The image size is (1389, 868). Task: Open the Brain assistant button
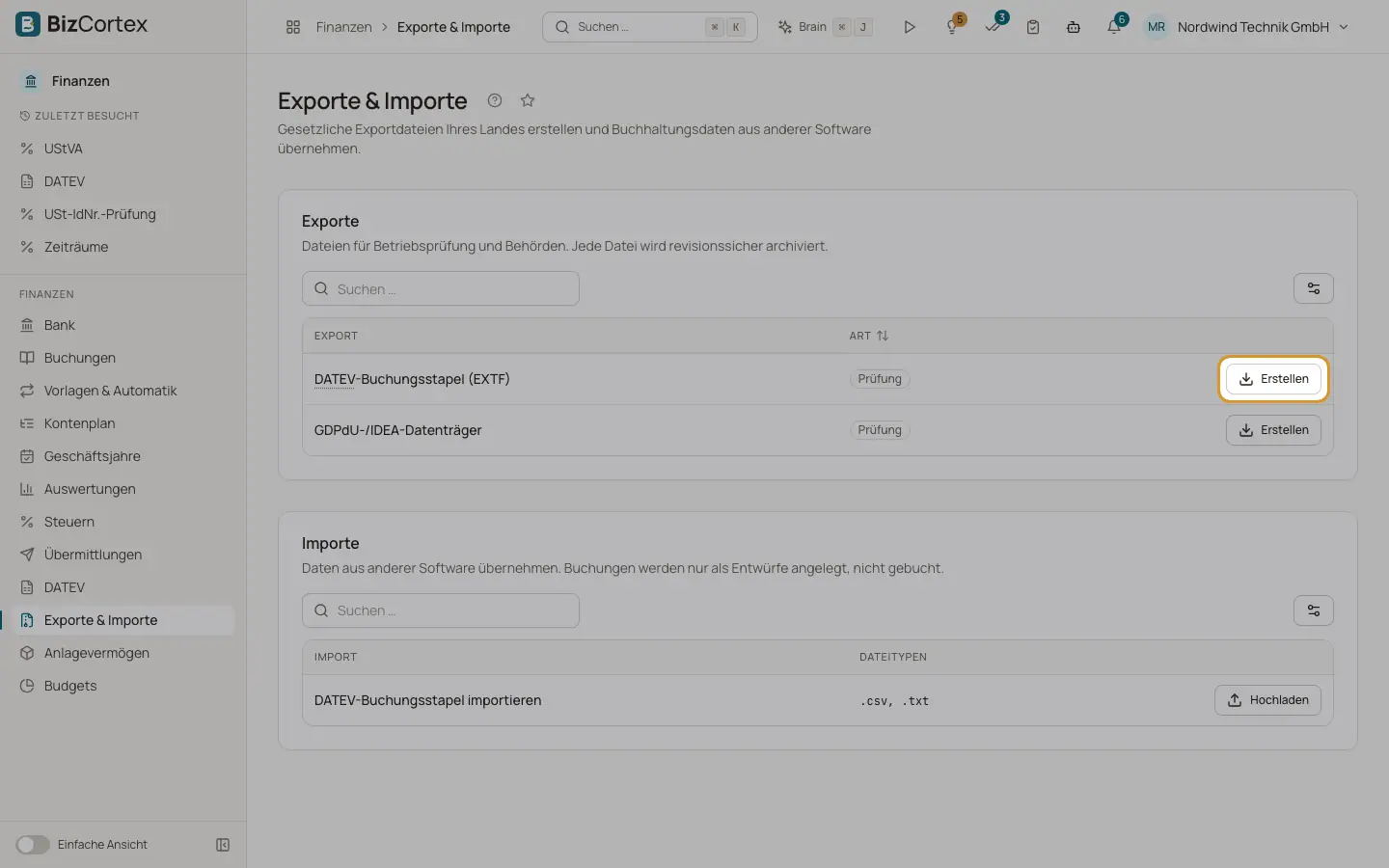point(825,27)
